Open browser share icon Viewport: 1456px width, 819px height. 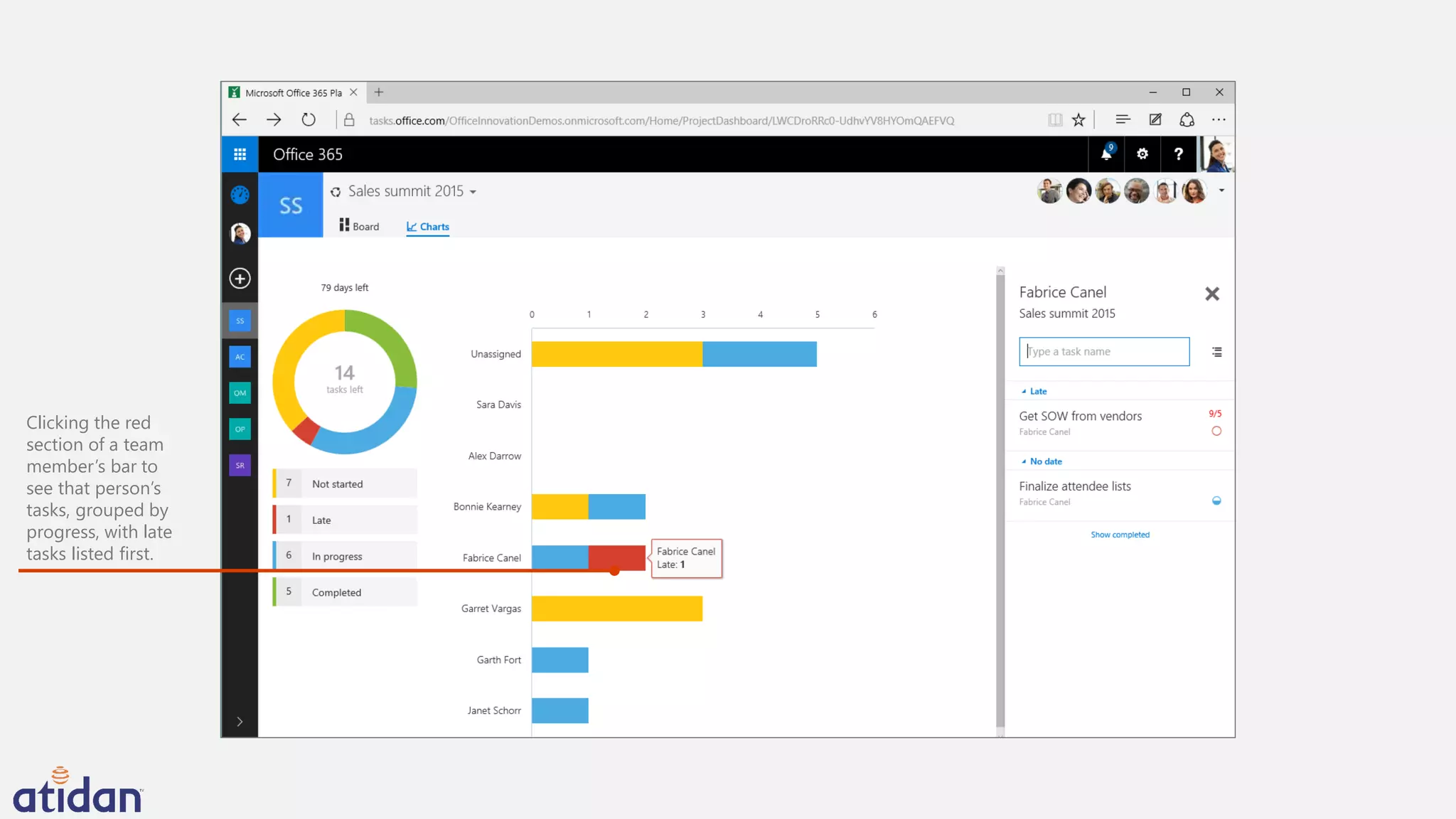click(1187, 119)
